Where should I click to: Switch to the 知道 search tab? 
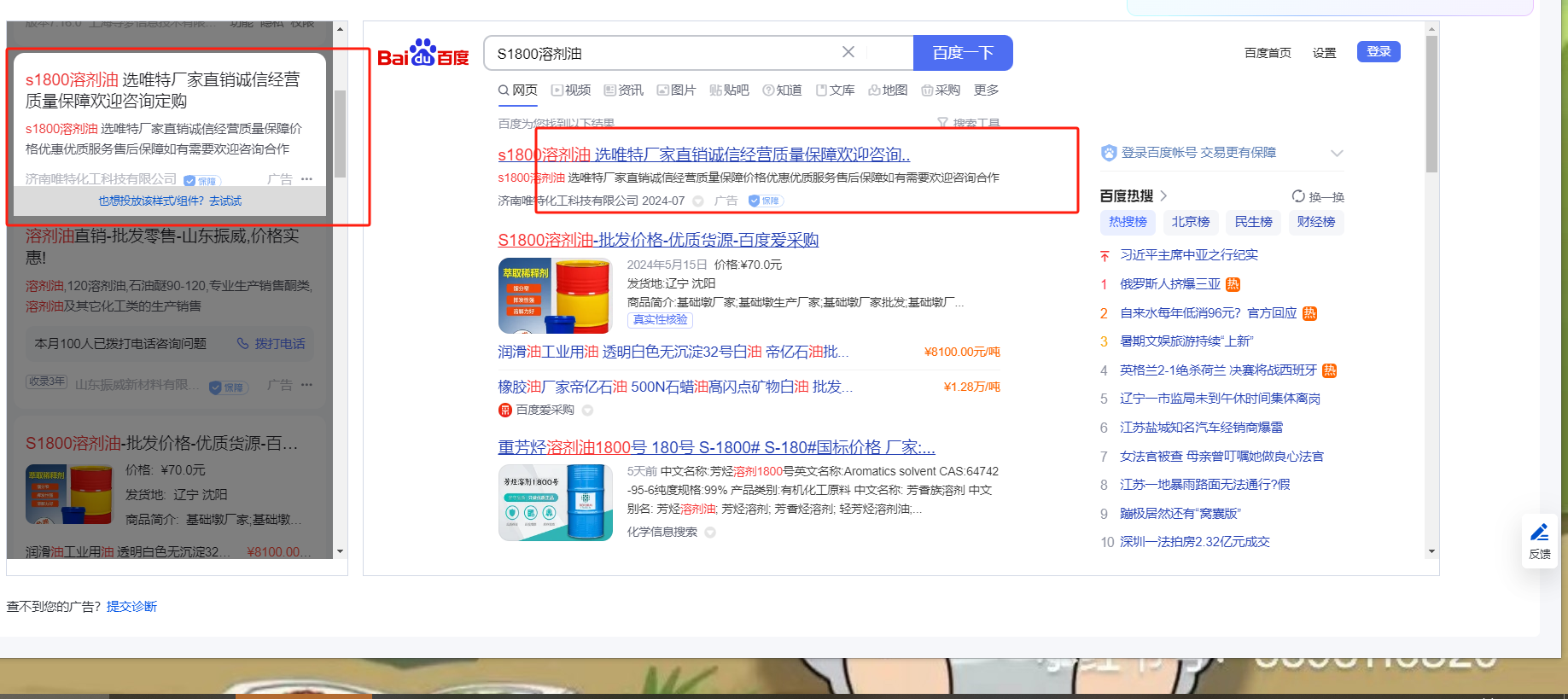tap(783, 90)
